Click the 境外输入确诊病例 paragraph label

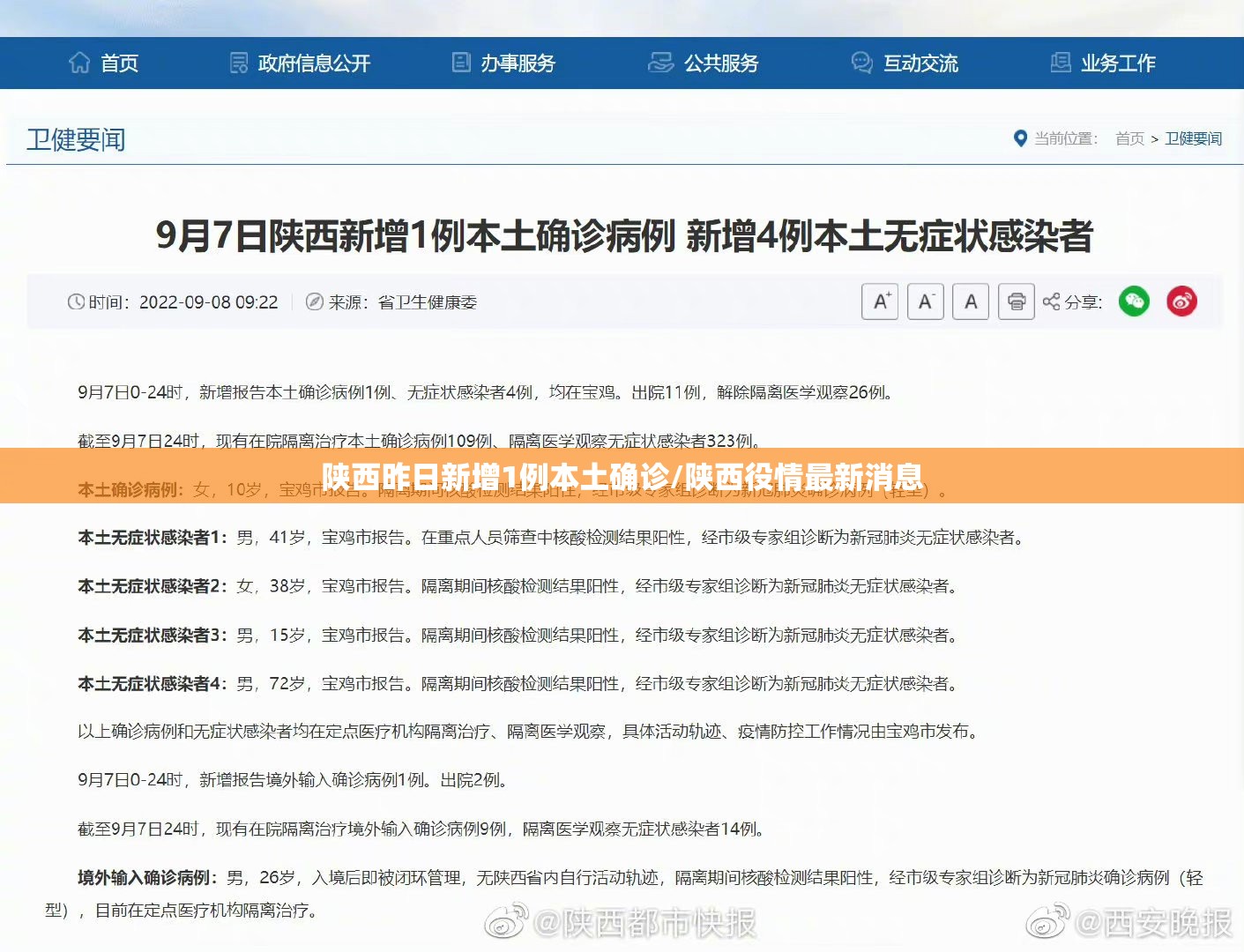(x=147, y=878)
